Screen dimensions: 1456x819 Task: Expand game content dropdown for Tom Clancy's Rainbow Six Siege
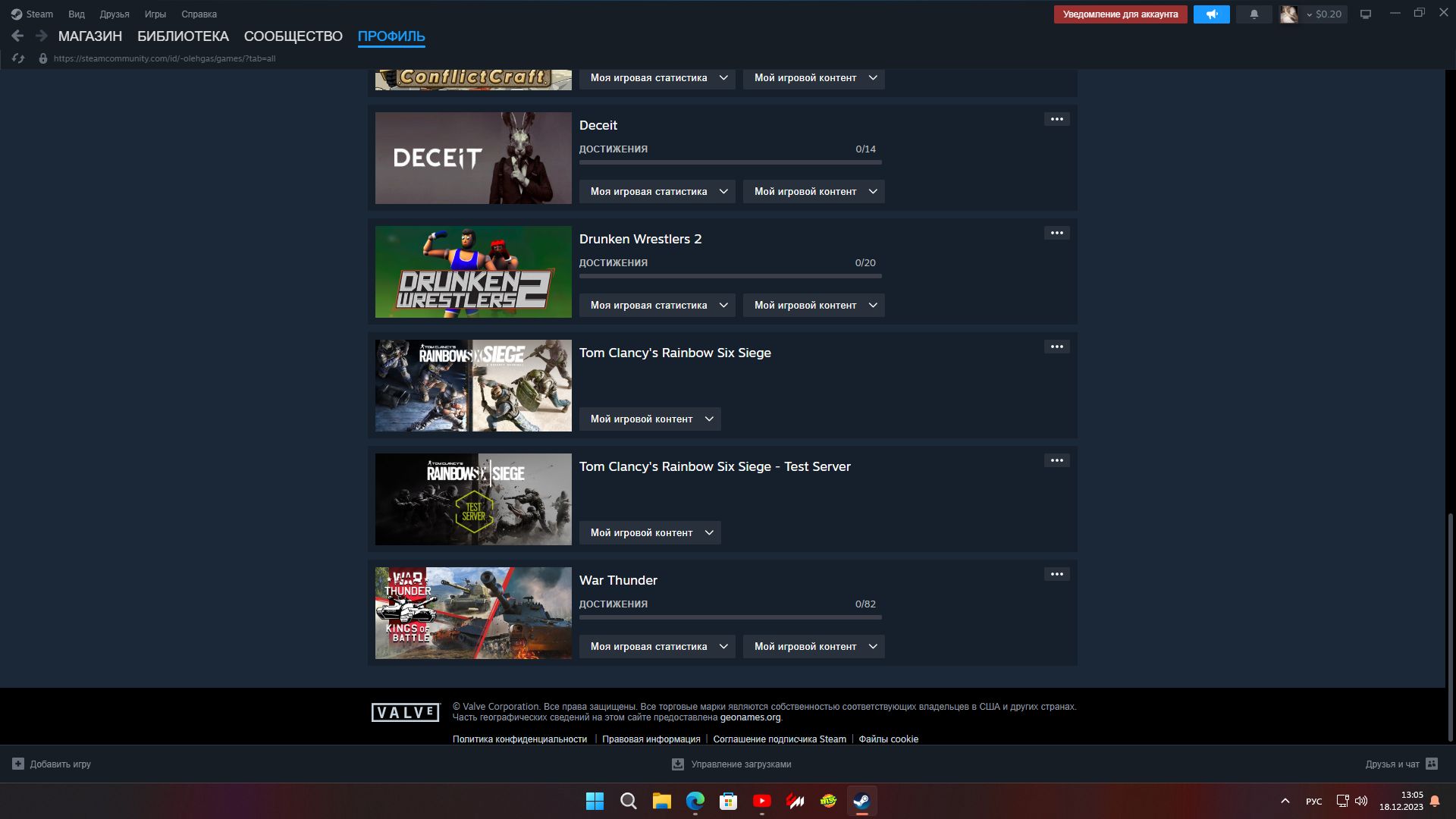tap(650, 419)
